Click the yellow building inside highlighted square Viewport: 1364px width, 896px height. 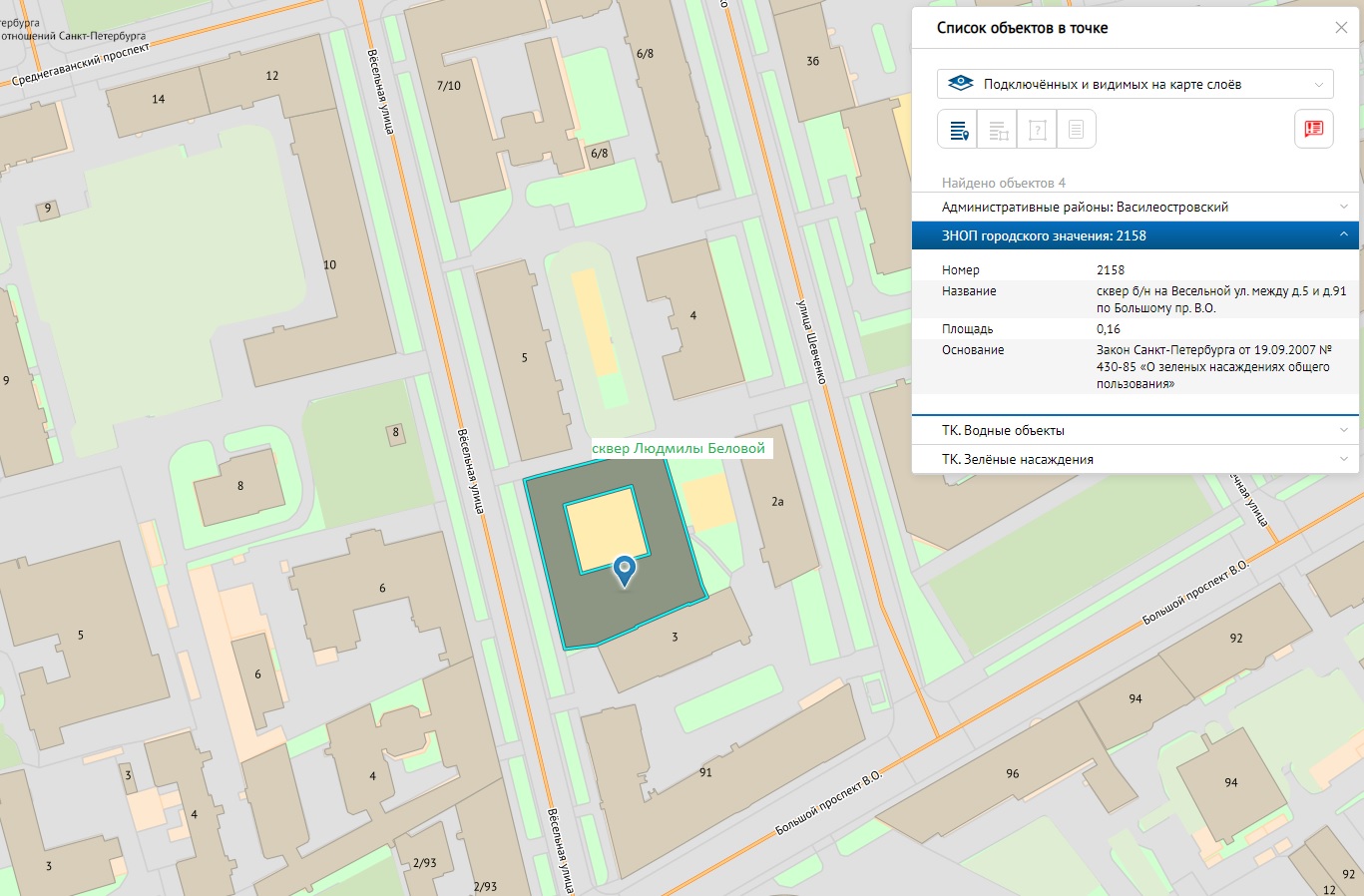(x=606, y=529)
